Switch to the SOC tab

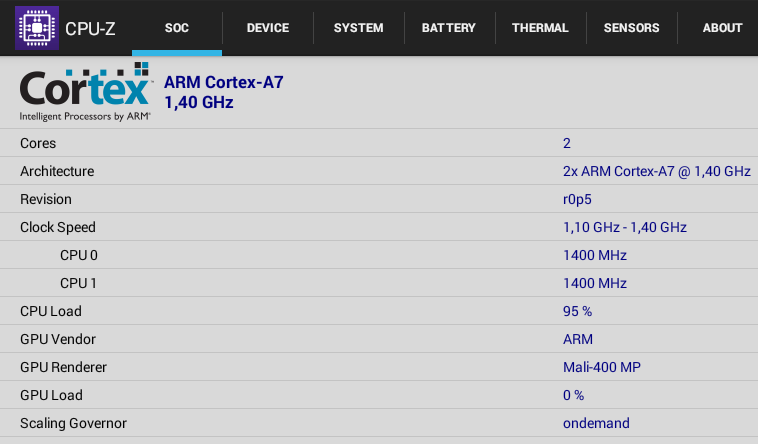pyautogui.click(x=176, y=28)
